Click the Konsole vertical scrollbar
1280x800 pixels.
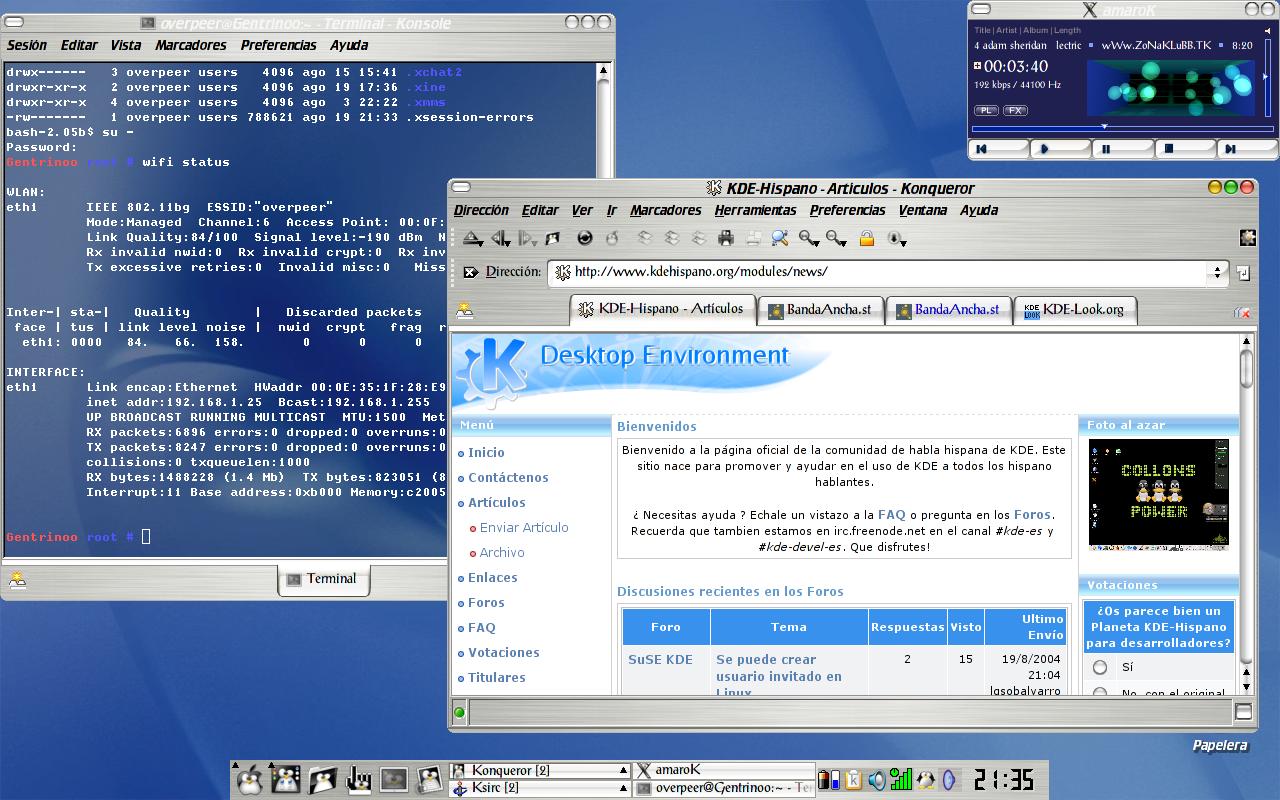[x=604, y=309]
